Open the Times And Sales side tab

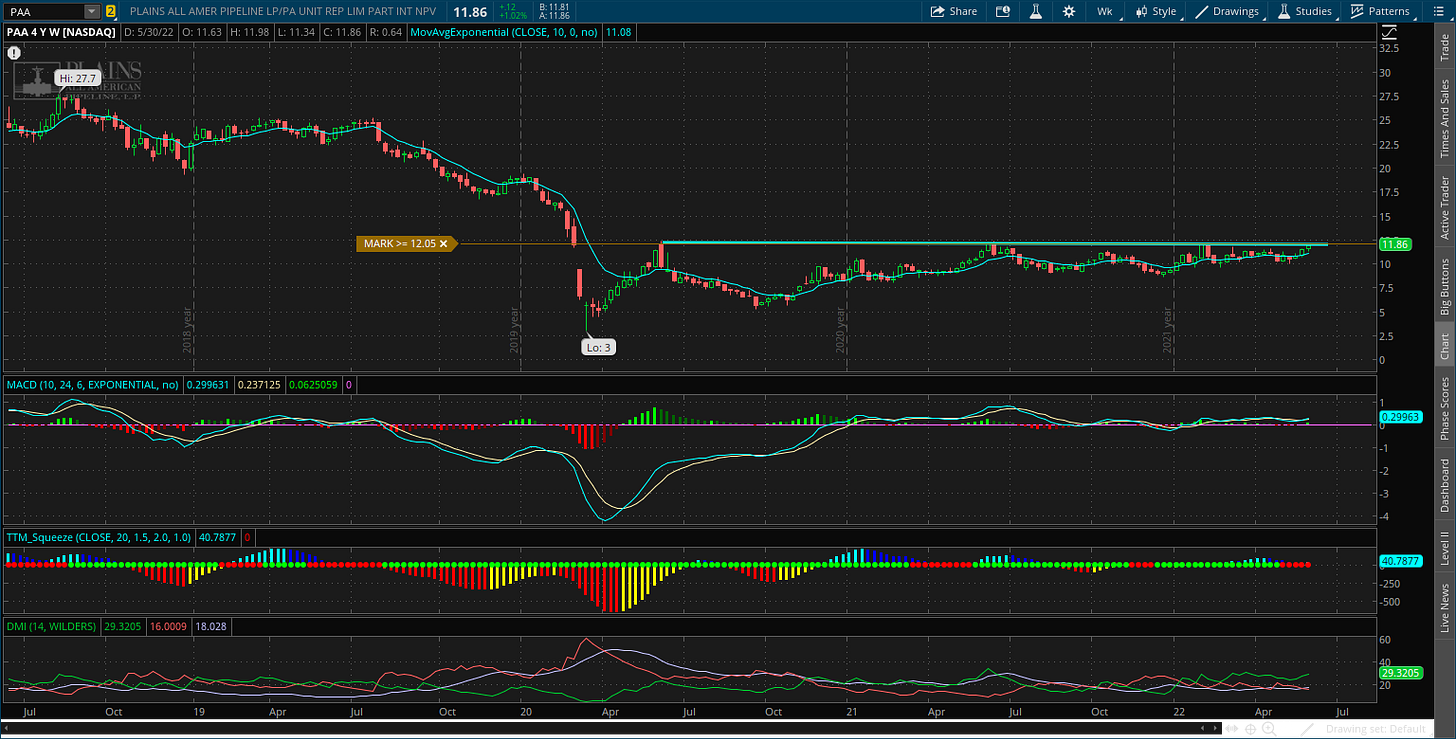click(1444, 118)
